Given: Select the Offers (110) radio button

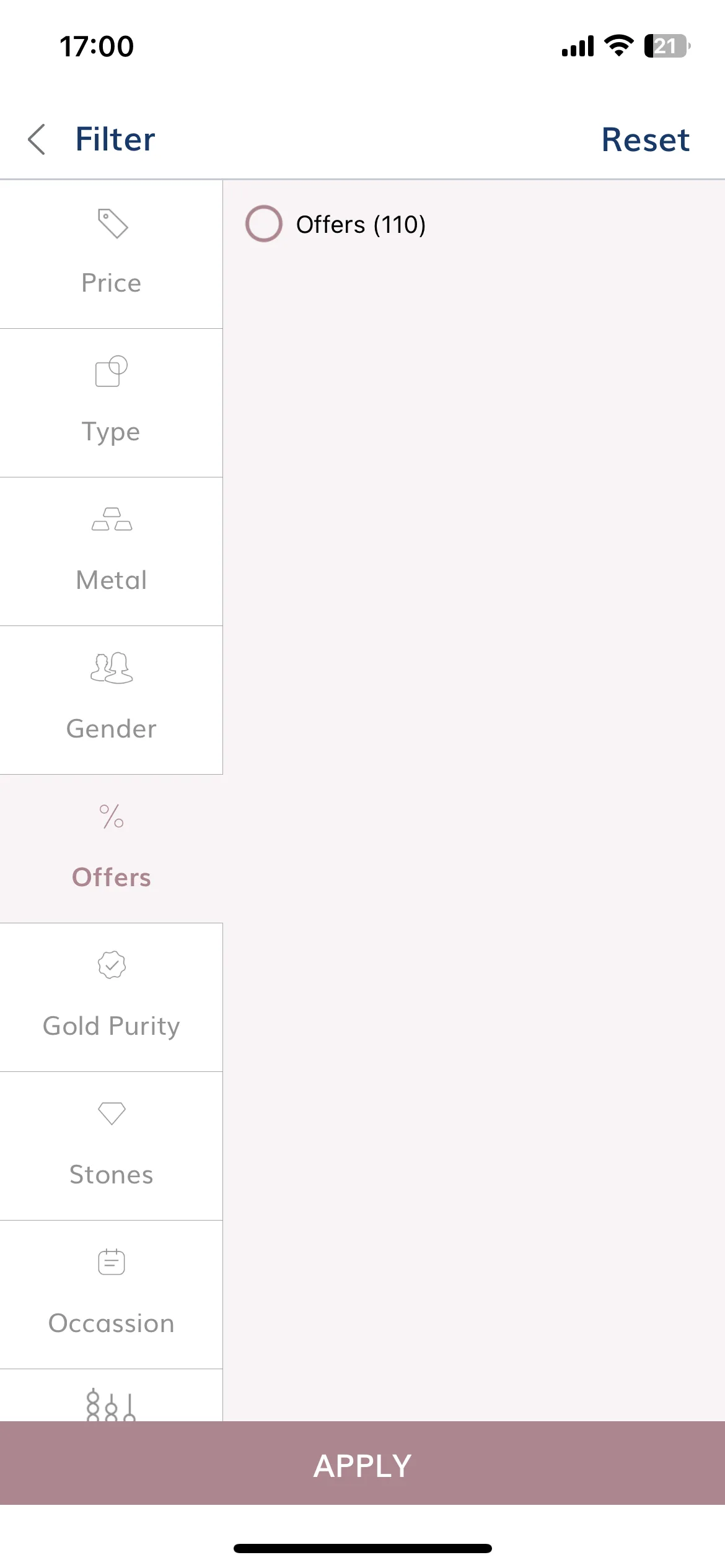Looking at the screenshot, I should [264, 224].
